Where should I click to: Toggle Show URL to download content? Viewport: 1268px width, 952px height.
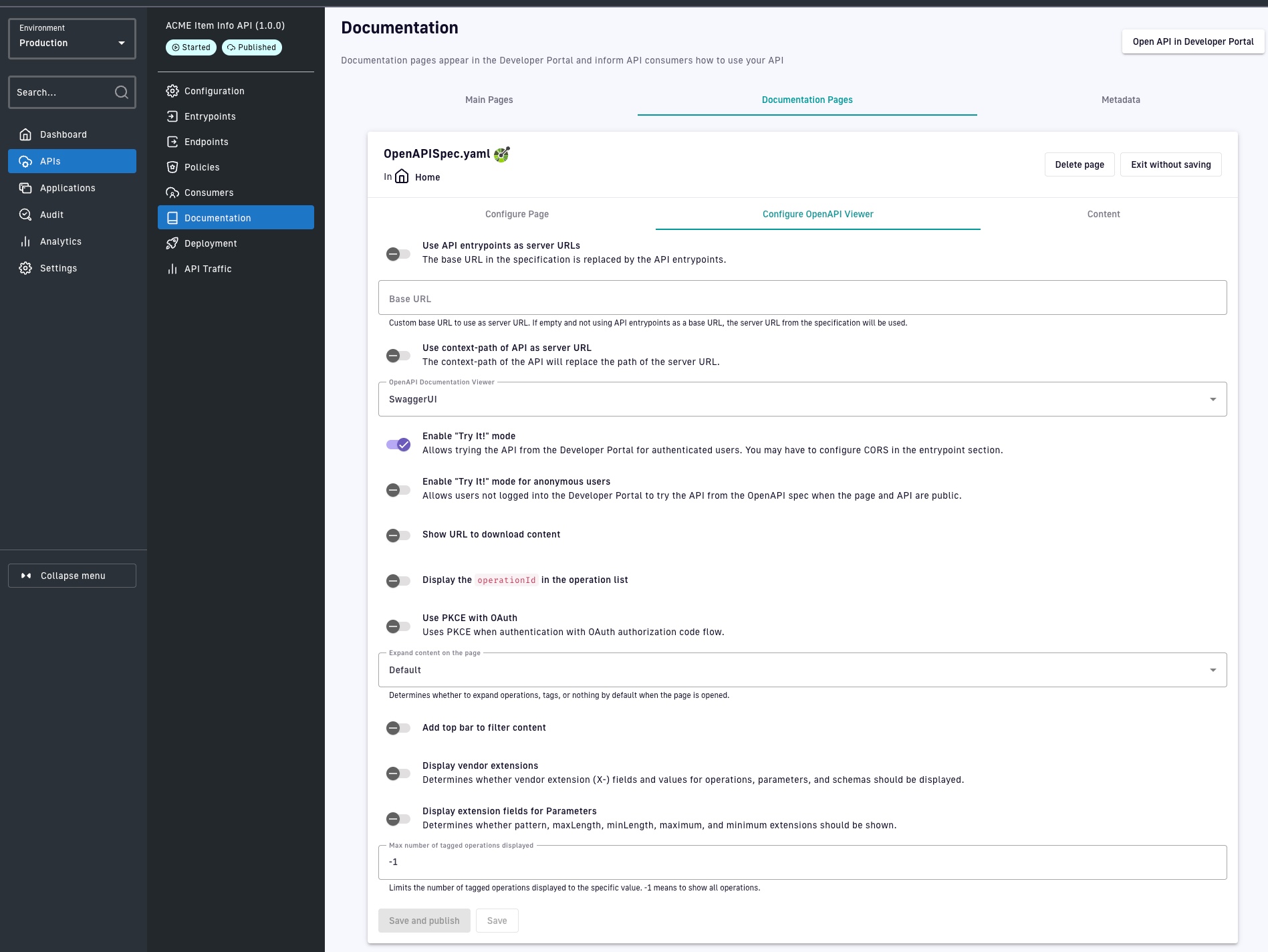(x=398, y=535)
